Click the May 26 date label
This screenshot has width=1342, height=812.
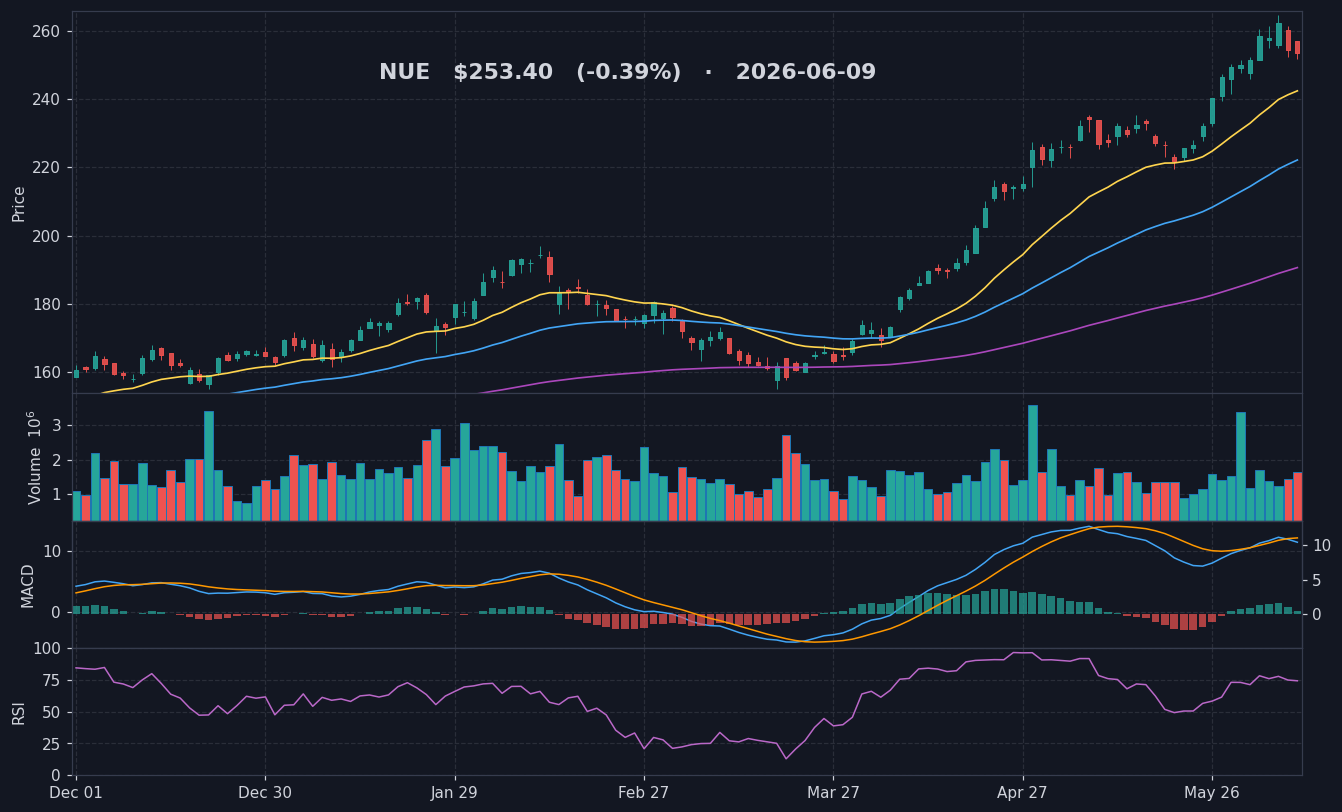pyautogui.click(x=1212, y=793)
